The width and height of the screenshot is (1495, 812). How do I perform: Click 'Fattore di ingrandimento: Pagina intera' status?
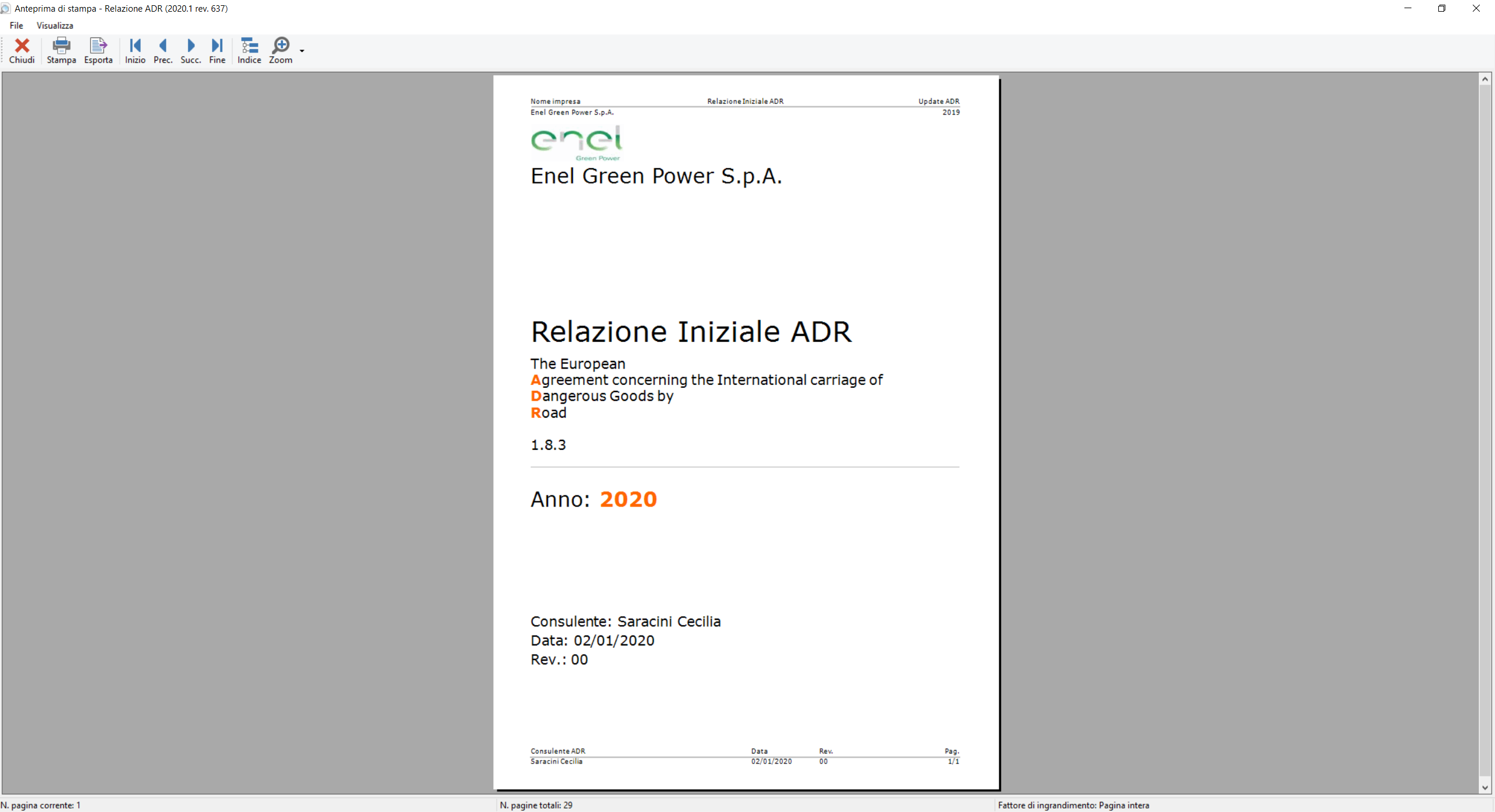[1073, 805]
